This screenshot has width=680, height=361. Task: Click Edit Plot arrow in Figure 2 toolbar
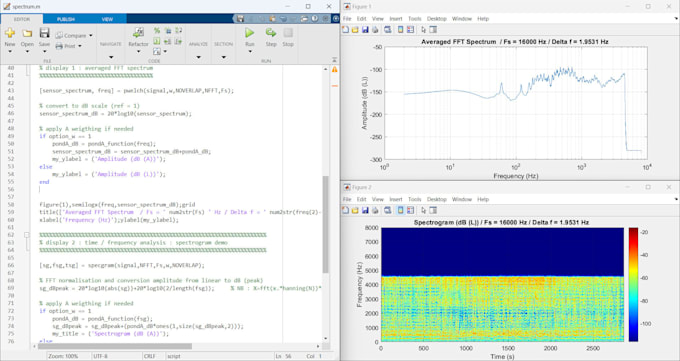click(x=424, y=210)
